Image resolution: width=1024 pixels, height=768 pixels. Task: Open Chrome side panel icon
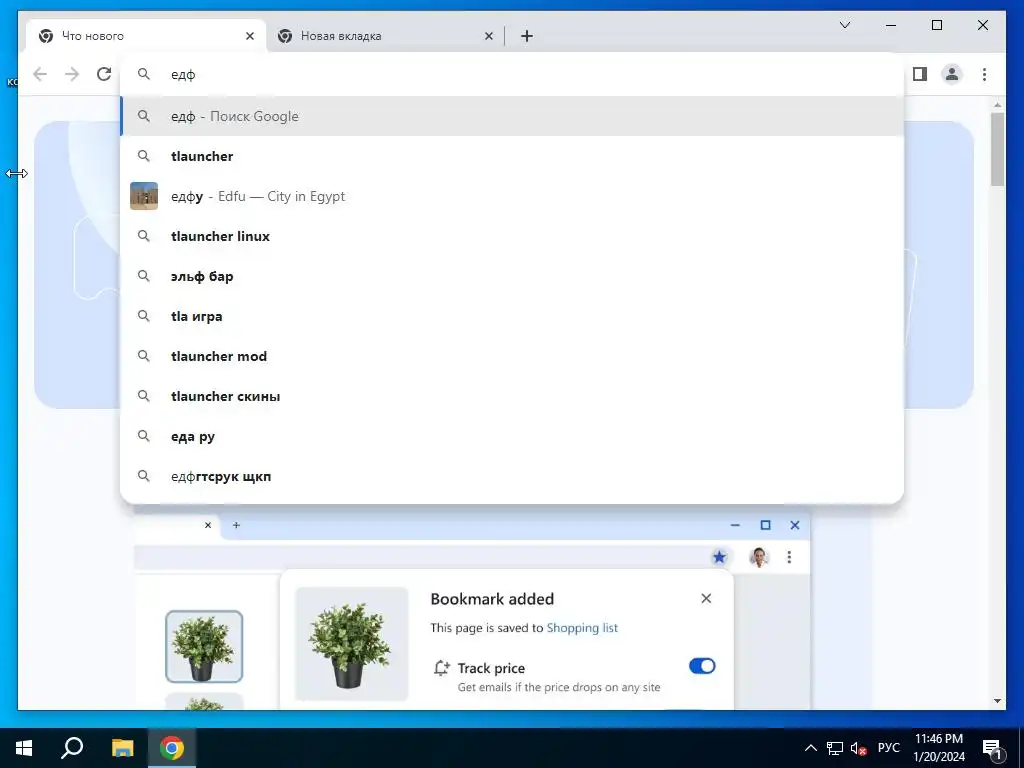click(920, 74)
